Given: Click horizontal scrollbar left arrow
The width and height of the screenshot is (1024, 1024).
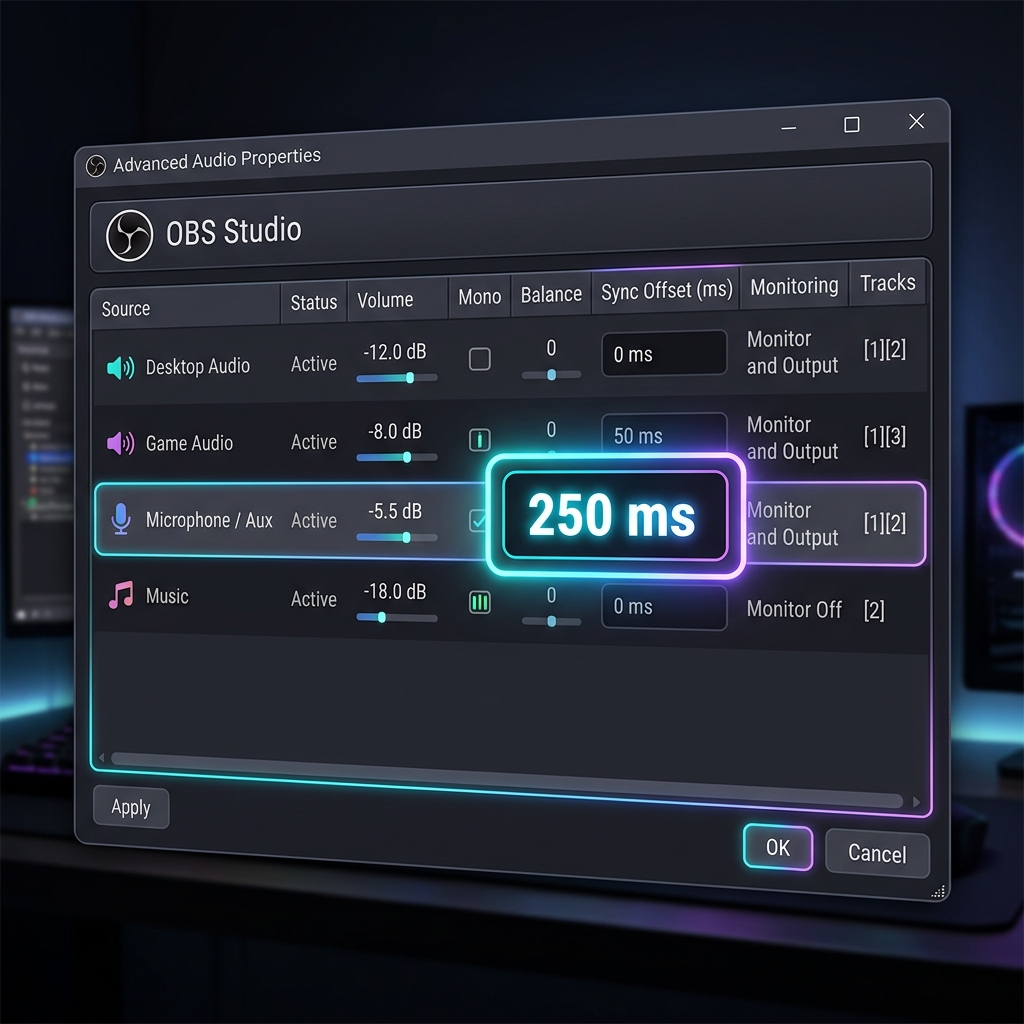Looking at the screenshot, I should (x=101, y=758).
